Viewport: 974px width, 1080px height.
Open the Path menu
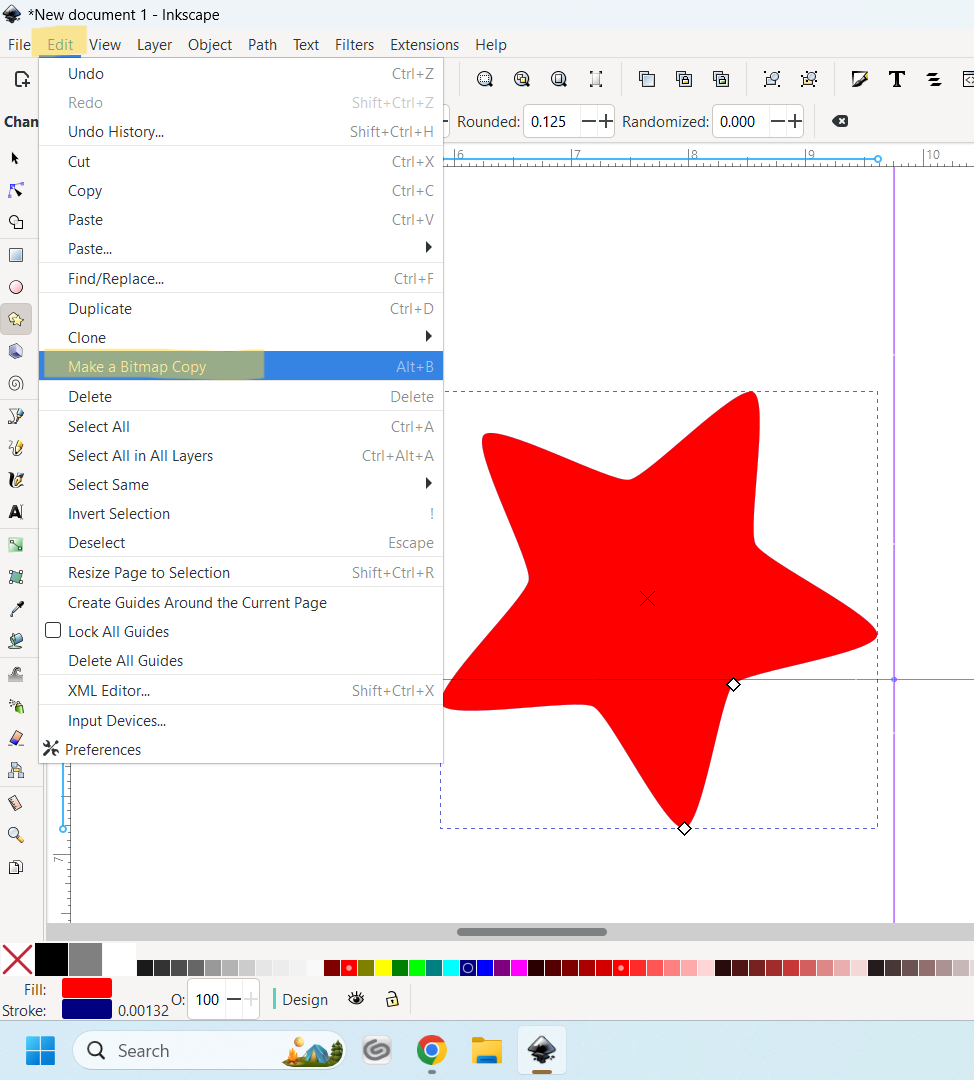[x=262, y=45]
